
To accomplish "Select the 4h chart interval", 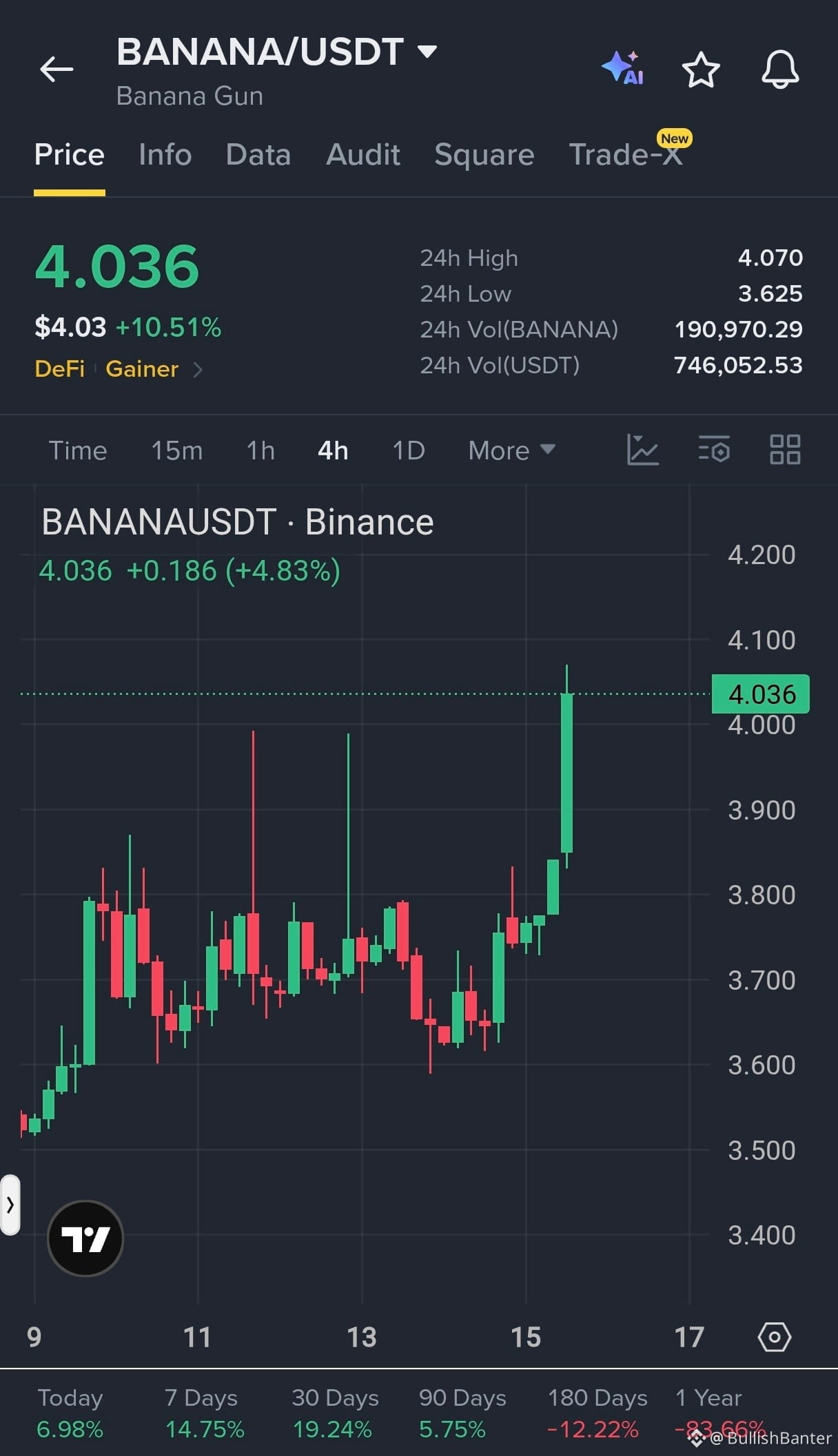I will (x=333, y=450).
